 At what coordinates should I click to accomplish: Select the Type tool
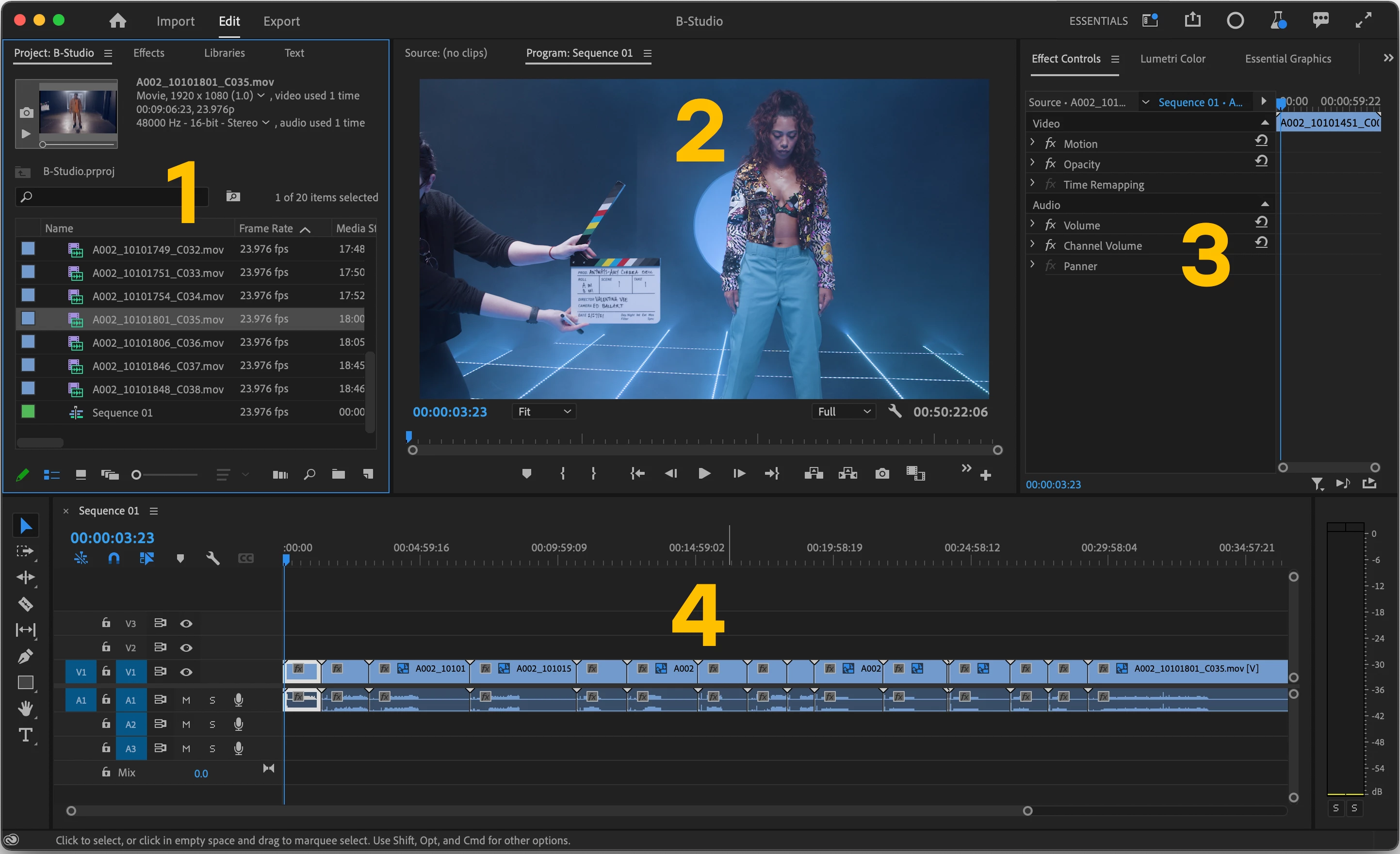25,735
